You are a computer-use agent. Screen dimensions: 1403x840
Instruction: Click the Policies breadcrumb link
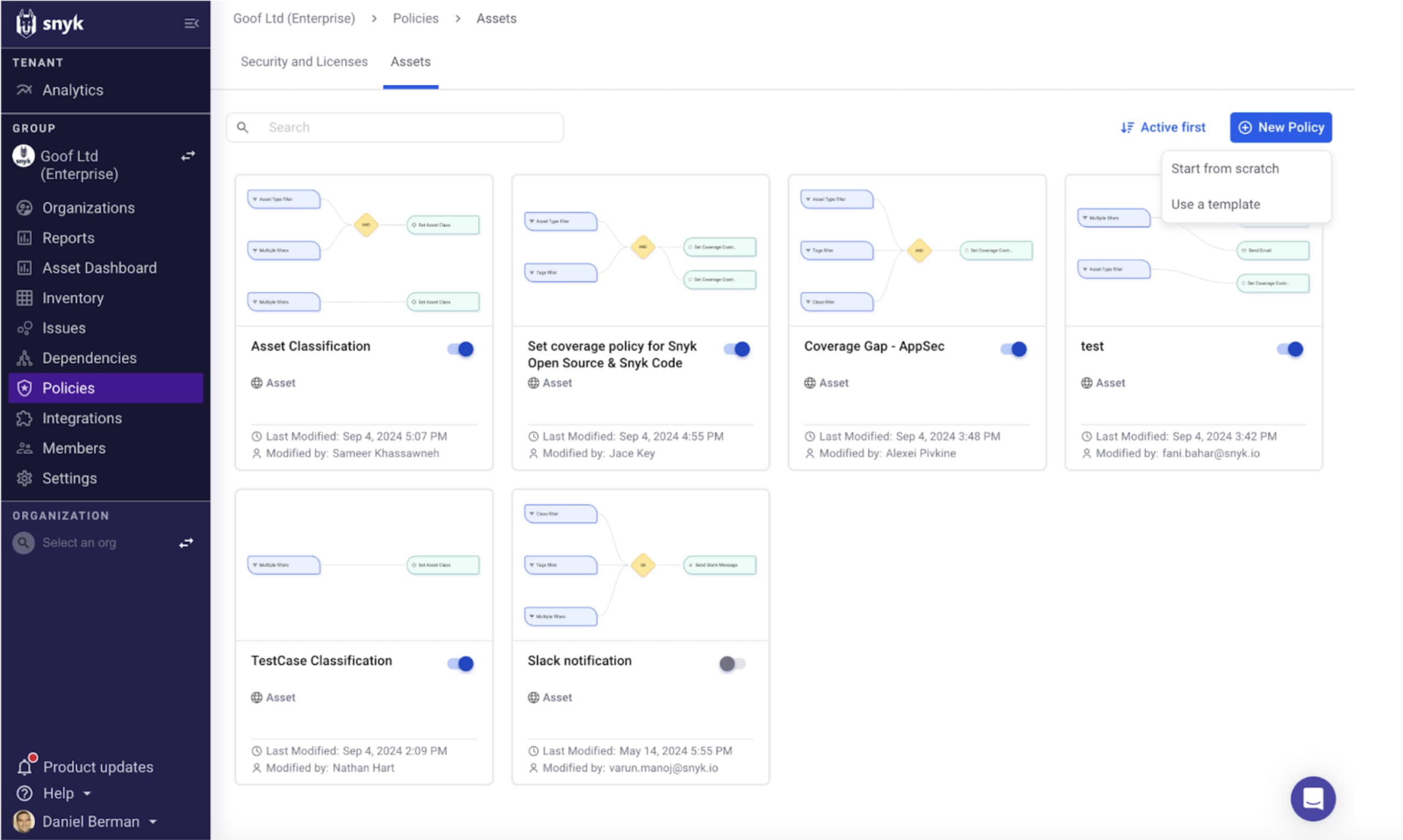coord(415,18)
